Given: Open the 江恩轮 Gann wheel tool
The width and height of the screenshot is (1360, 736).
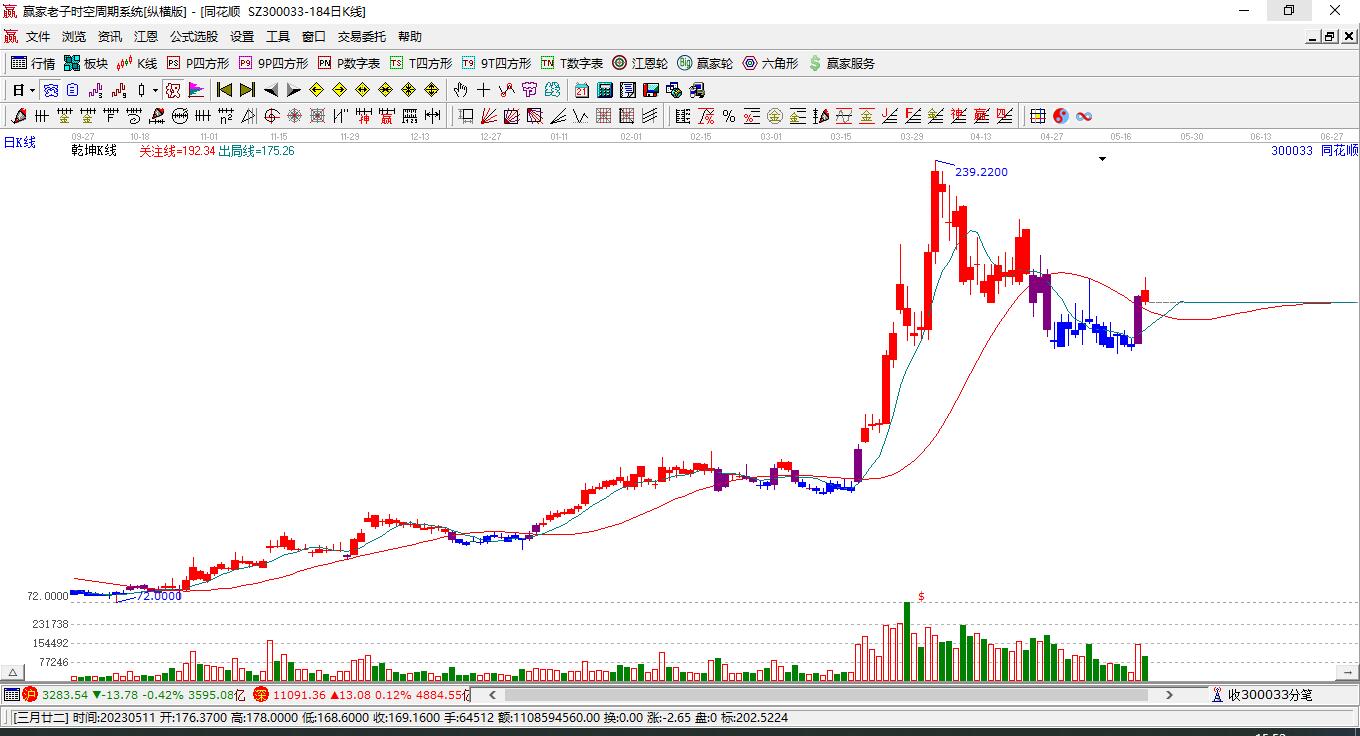Looking at the screenshot, I should [x=640, y=63].
